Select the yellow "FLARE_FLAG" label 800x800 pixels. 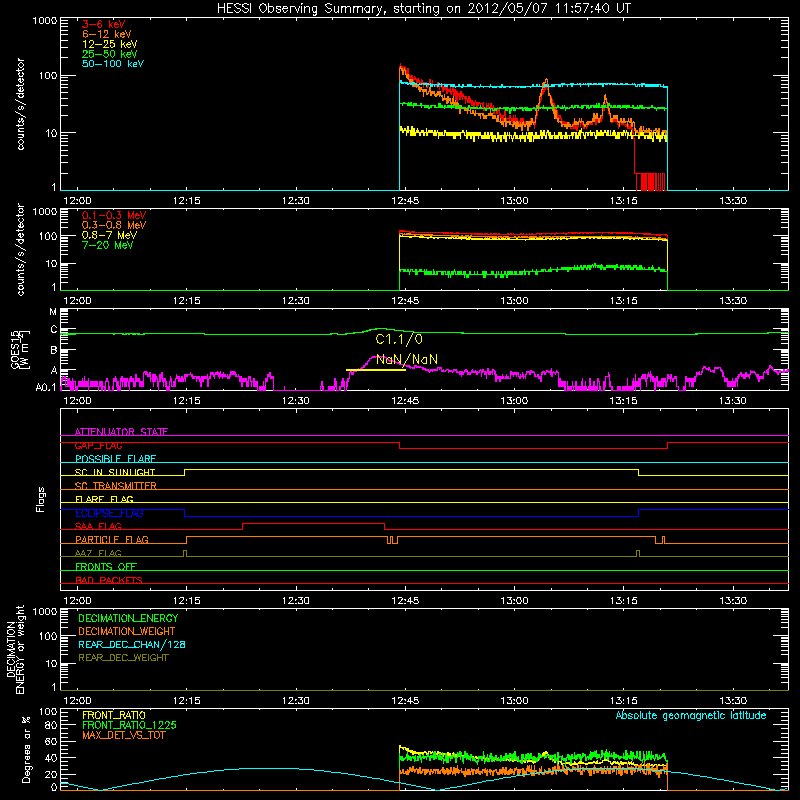click(104, 499)
